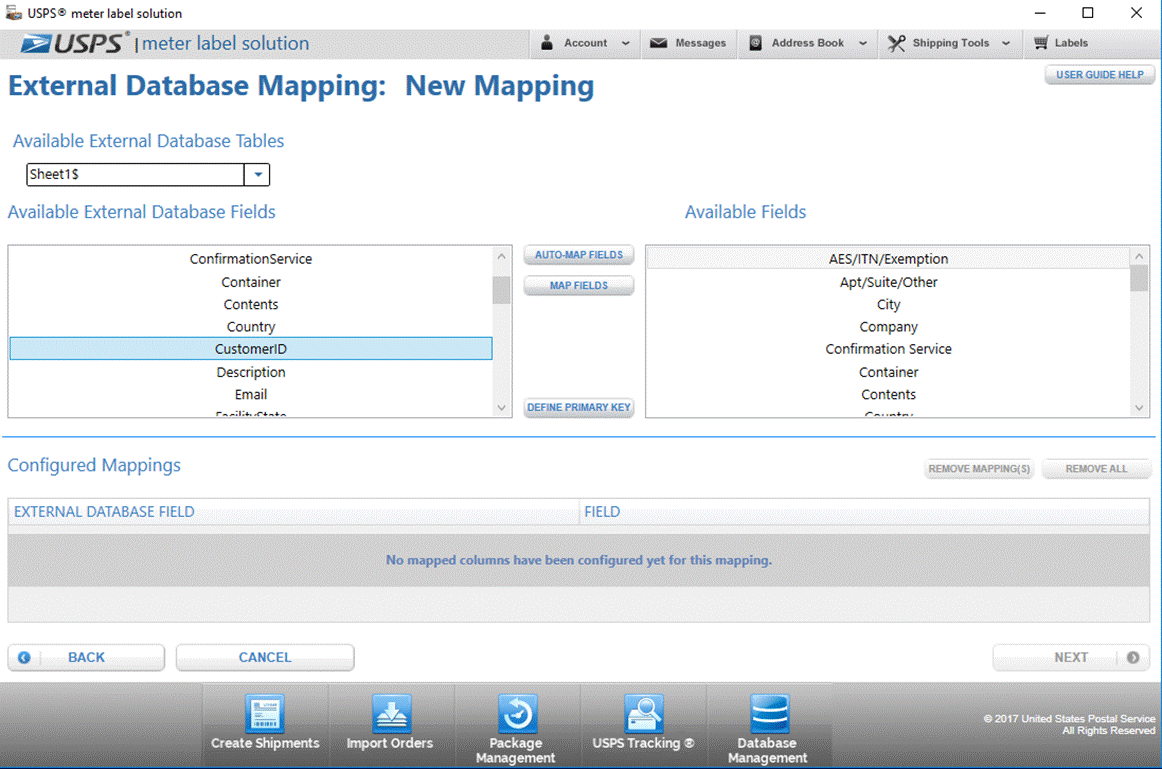Select Country in external database fields
This screenshot has height=769, width=1162.
coord(250,327)
